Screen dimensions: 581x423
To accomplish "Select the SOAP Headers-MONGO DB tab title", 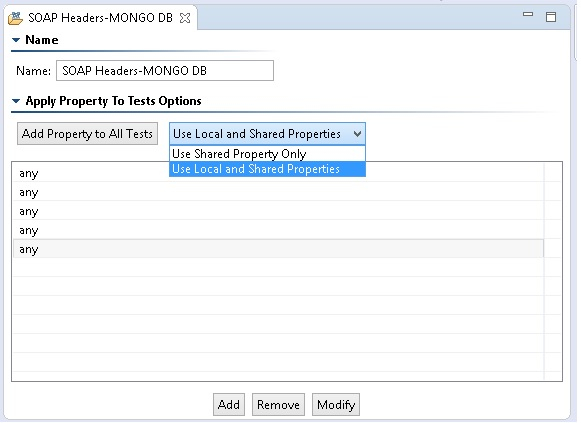I will click(100, 18).
